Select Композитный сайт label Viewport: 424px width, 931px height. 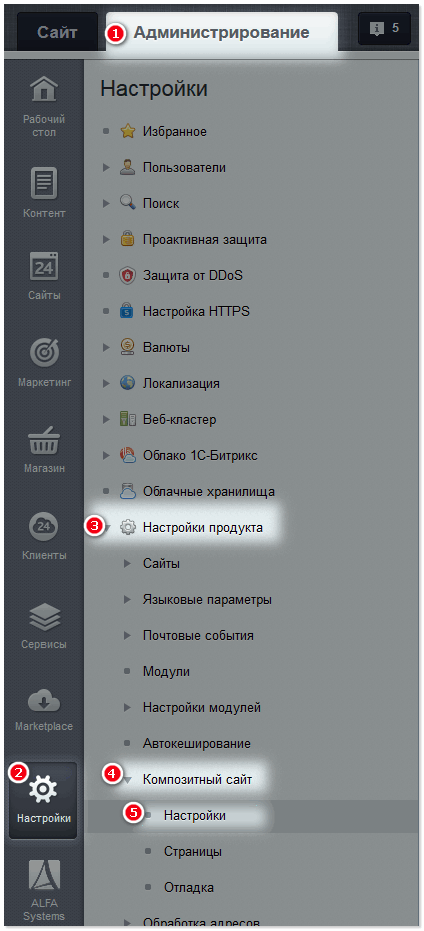[197, 780]
